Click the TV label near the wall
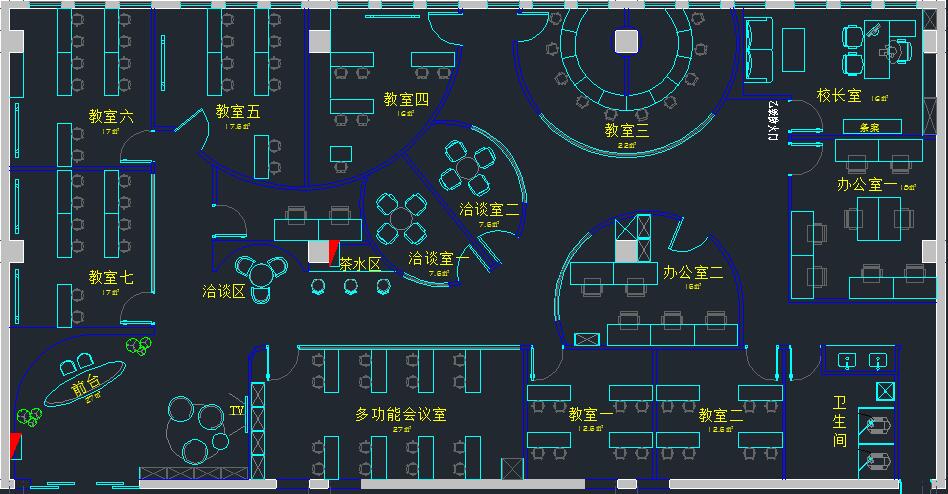 (x=237, y=411)
